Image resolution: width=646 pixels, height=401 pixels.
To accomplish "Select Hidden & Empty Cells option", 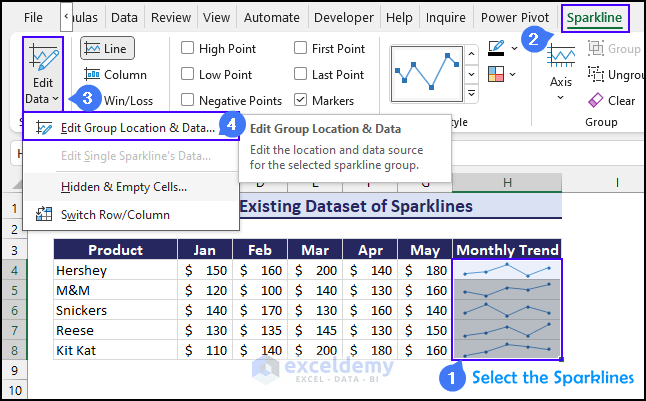I will point(123,186).
